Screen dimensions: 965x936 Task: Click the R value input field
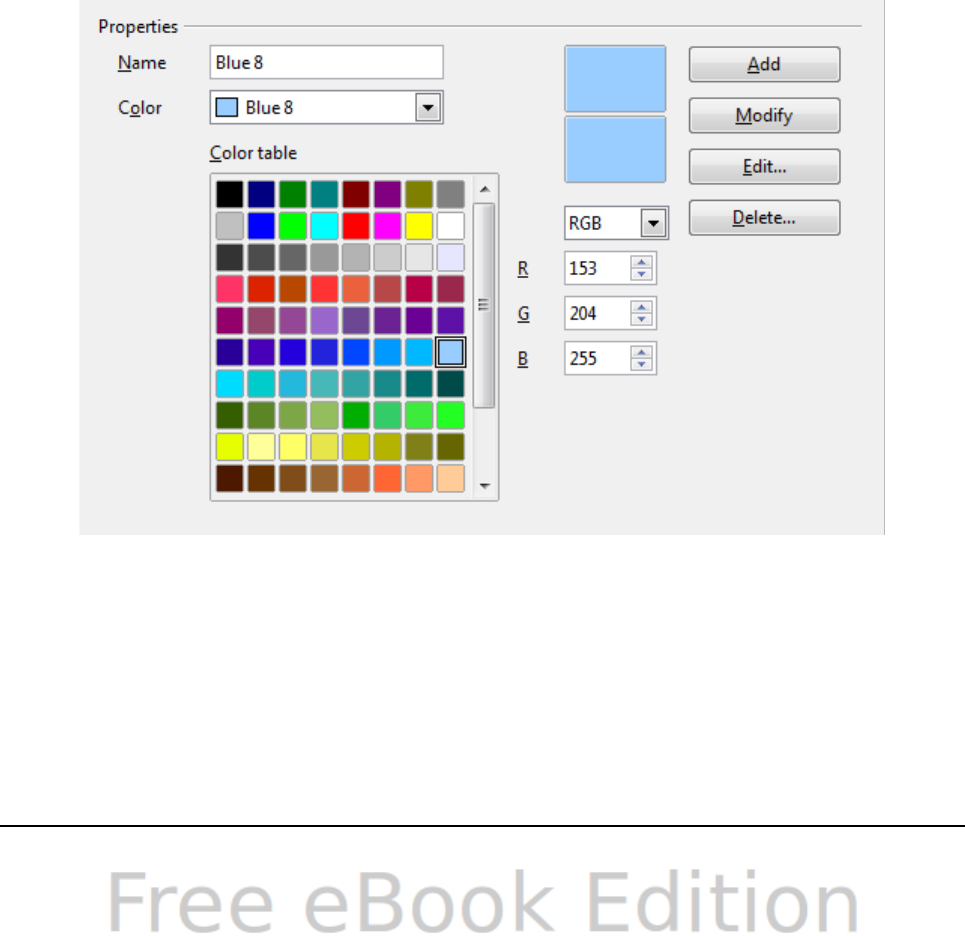[598, 268]
